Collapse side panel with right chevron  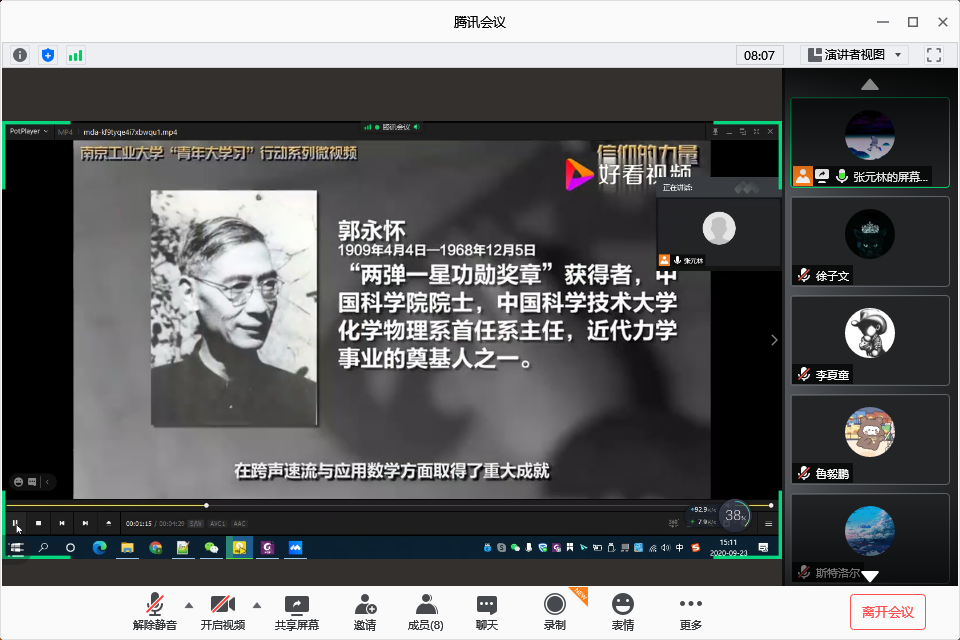pos(774,340)
